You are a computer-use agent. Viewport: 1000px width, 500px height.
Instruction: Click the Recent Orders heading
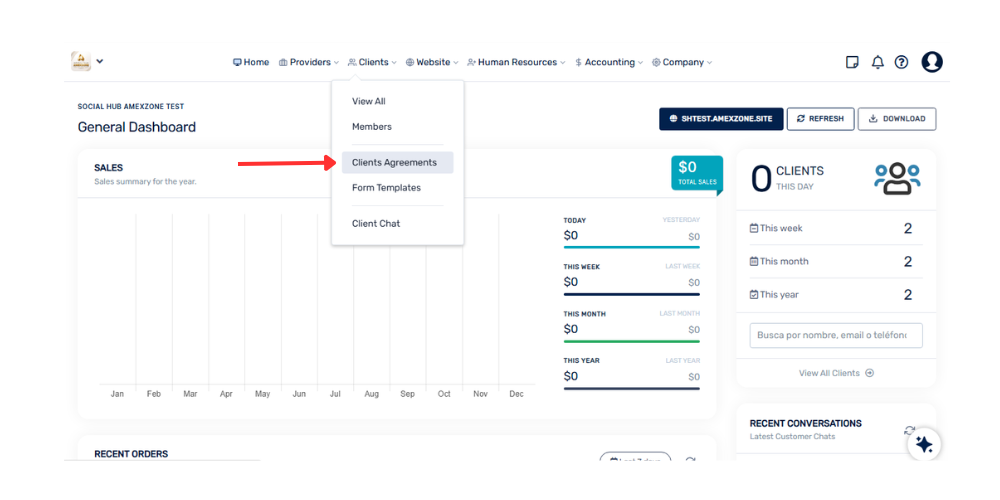click(131, 454)
